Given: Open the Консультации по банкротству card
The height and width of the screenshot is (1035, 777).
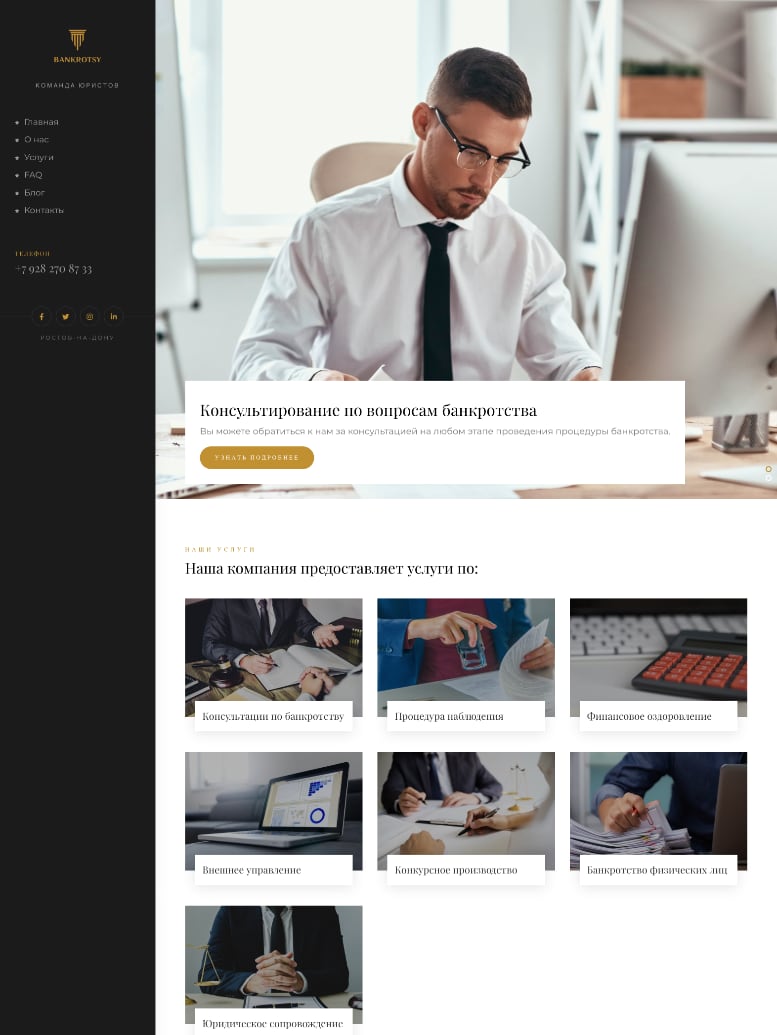Looking at the screenshot, I should tap(273, 664).
